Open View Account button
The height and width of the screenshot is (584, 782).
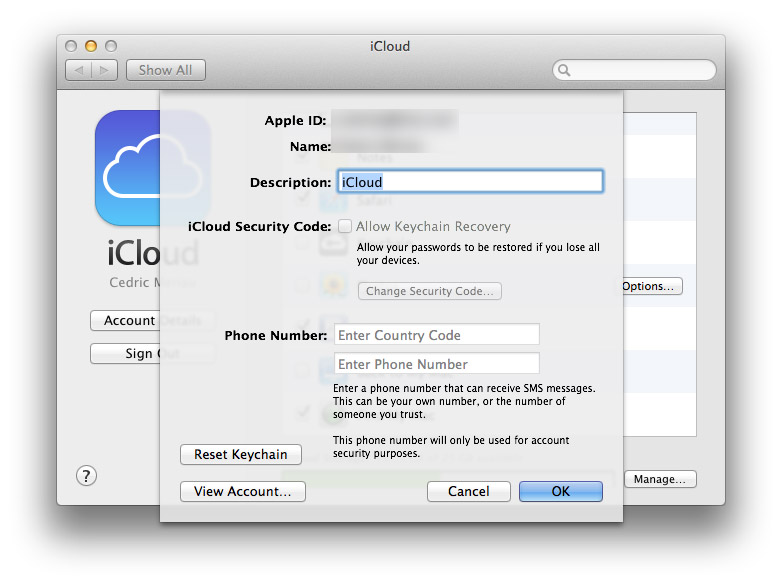tap(243, 491)
